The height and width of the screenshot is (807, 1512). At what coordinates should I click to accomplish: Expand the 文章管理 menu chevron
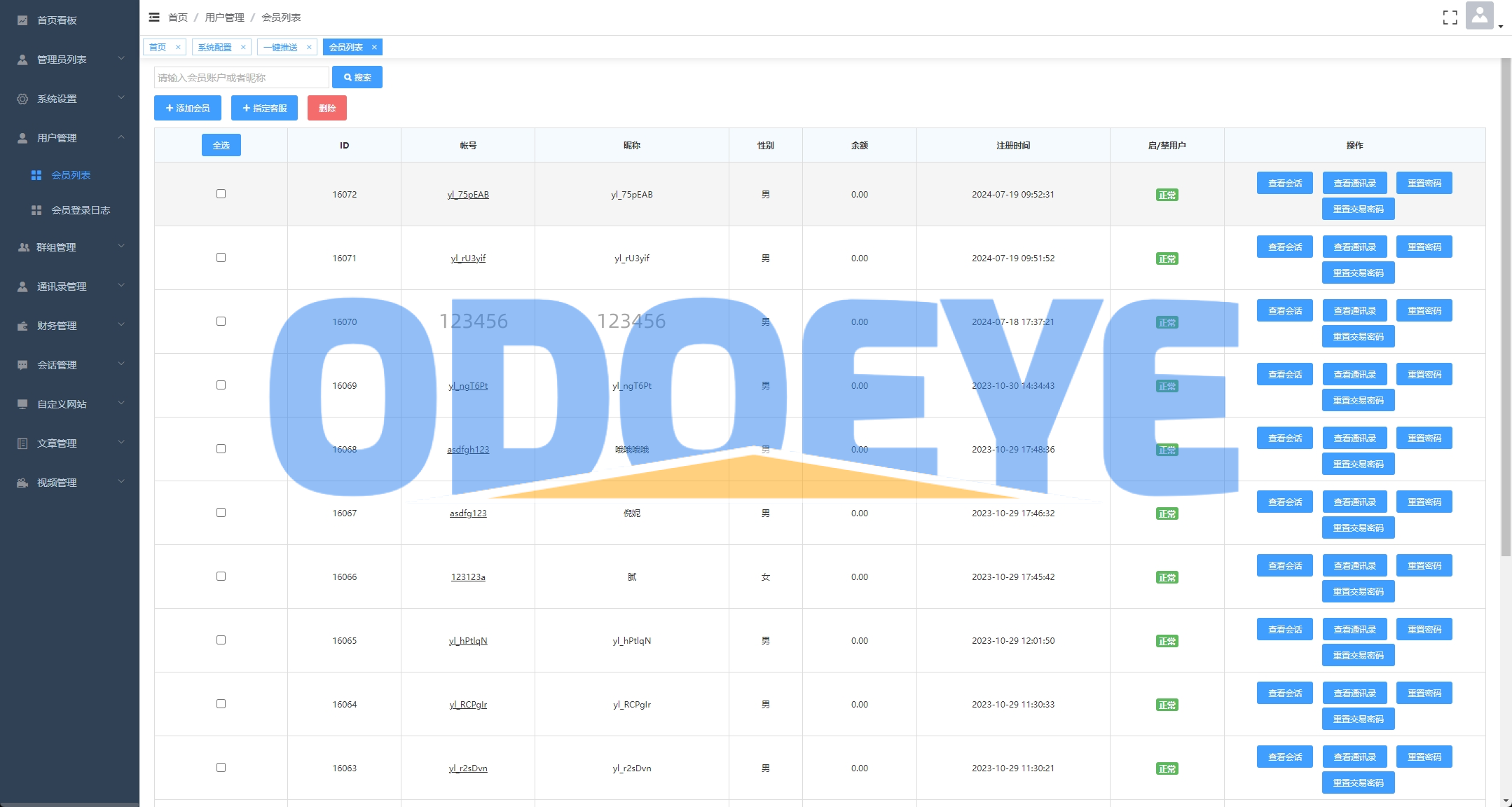121,442
